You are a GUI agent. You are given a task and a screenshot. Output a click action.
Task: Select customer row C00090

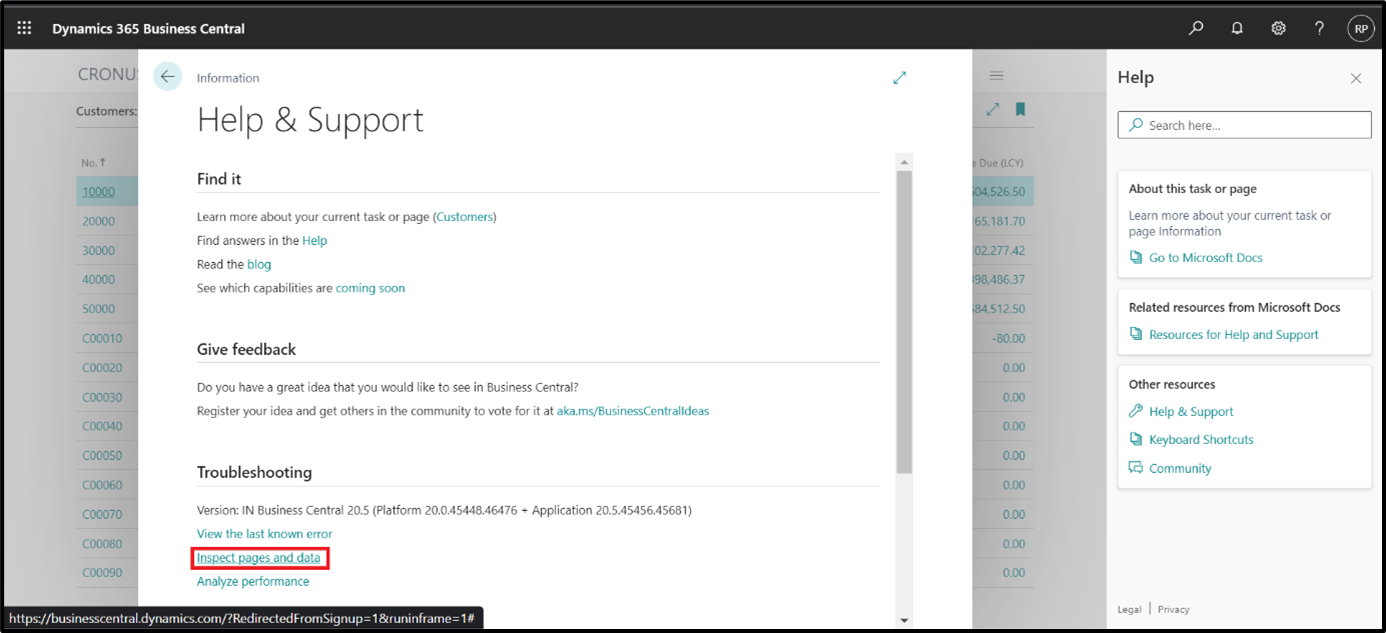pos(102,573)
